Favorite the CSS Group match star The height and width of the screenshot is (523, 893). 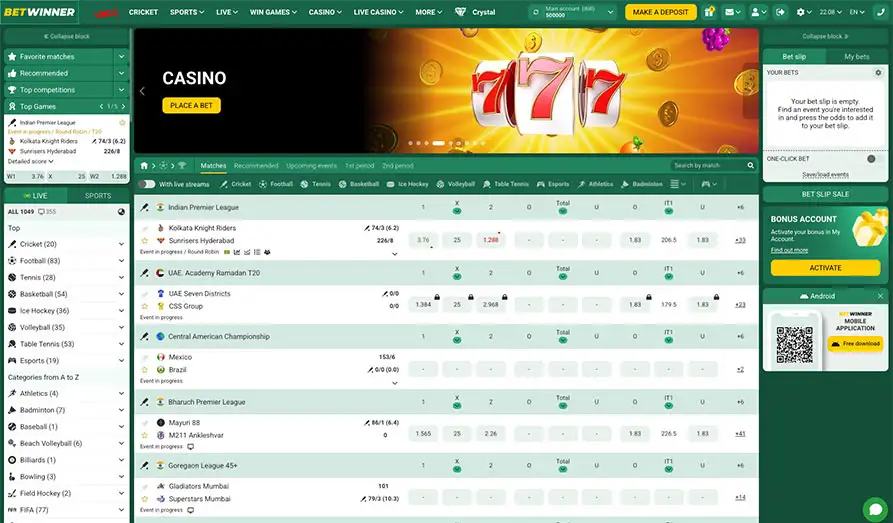click(145, 306)
